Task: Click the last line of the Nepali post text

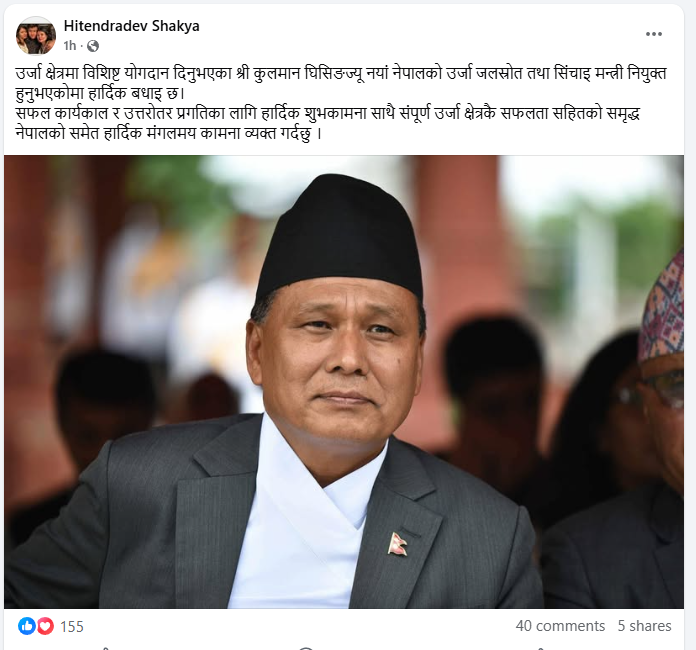Action: click(169, 133)
